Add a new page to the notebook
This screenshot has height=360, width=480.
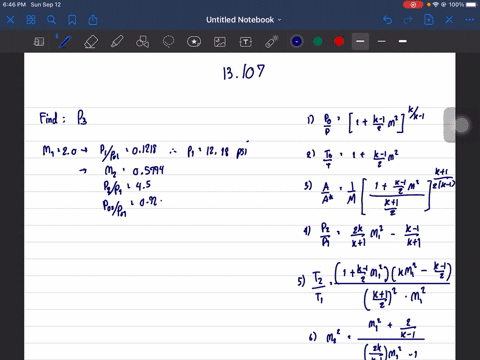pos(428,20)
